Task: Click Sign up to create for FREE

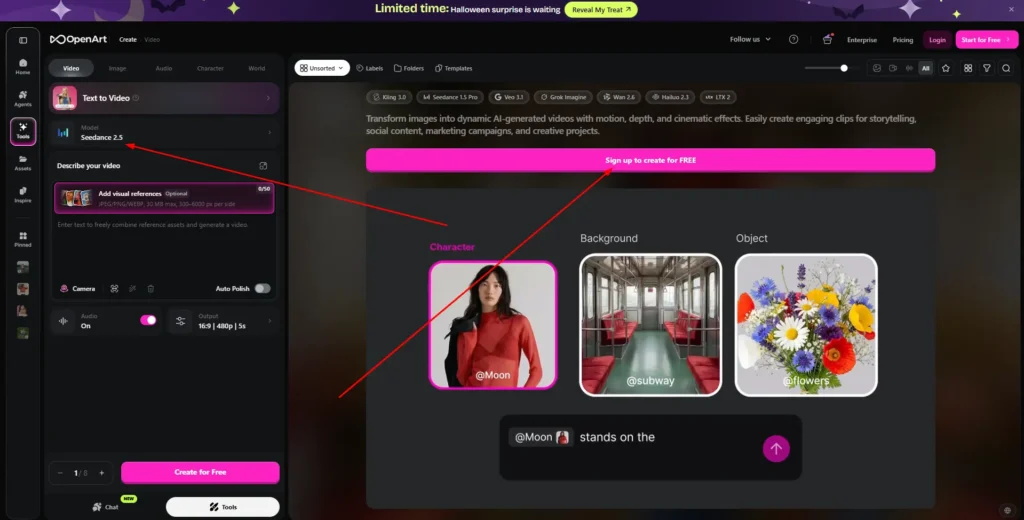Action: coord(650,160)
